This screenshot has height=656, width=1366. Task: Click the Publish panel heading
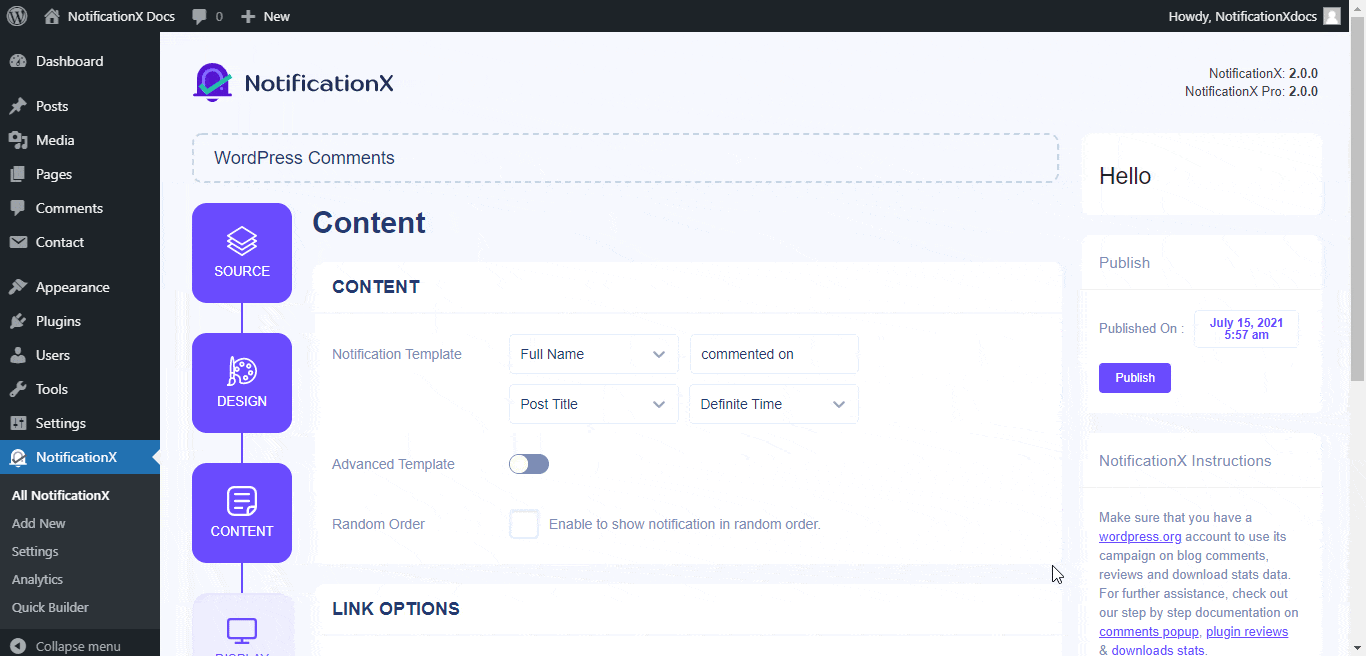click(x=1124, y=263)
